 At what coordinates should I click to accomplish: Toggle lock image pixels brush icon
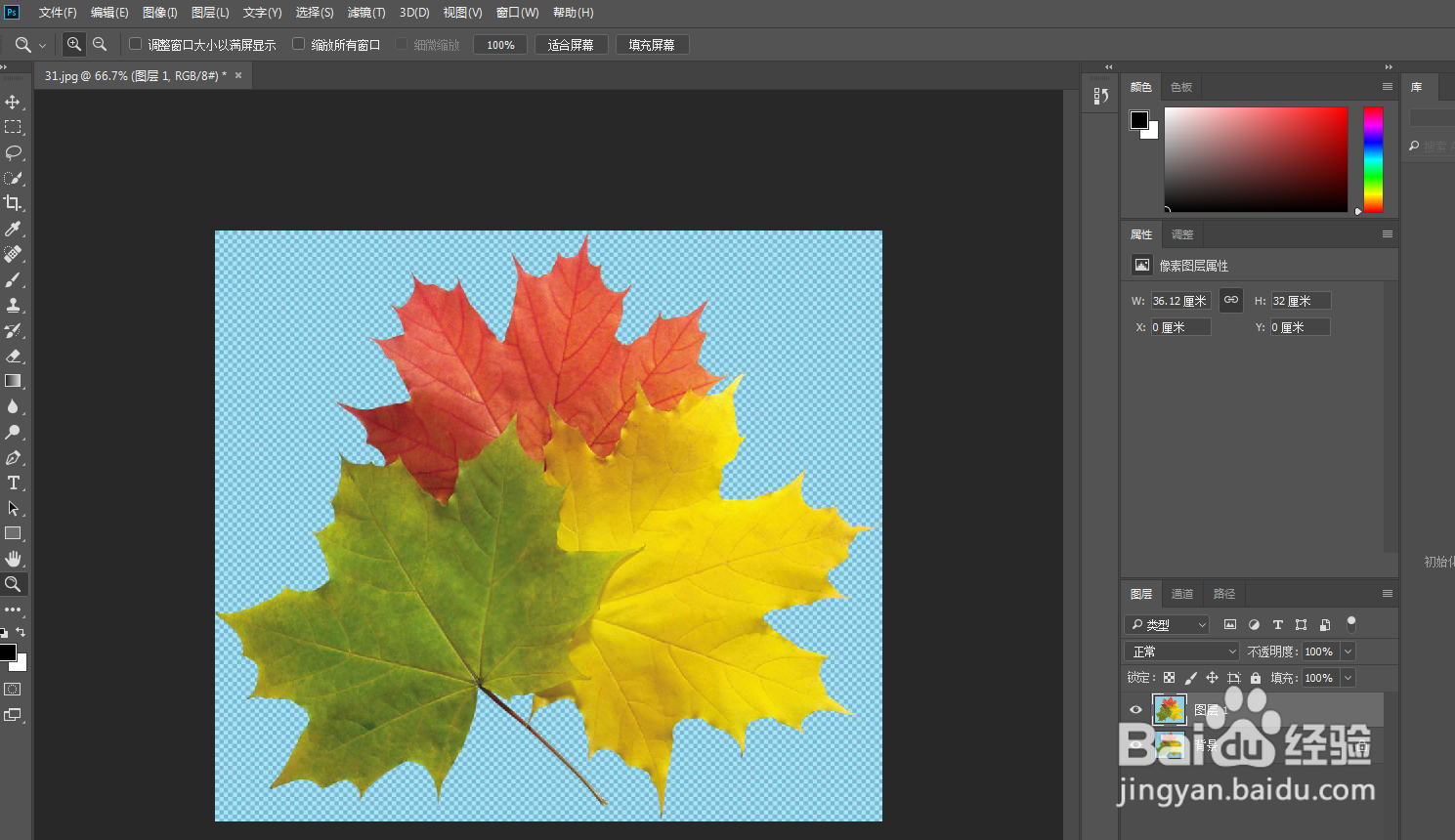pos(1190,678)
